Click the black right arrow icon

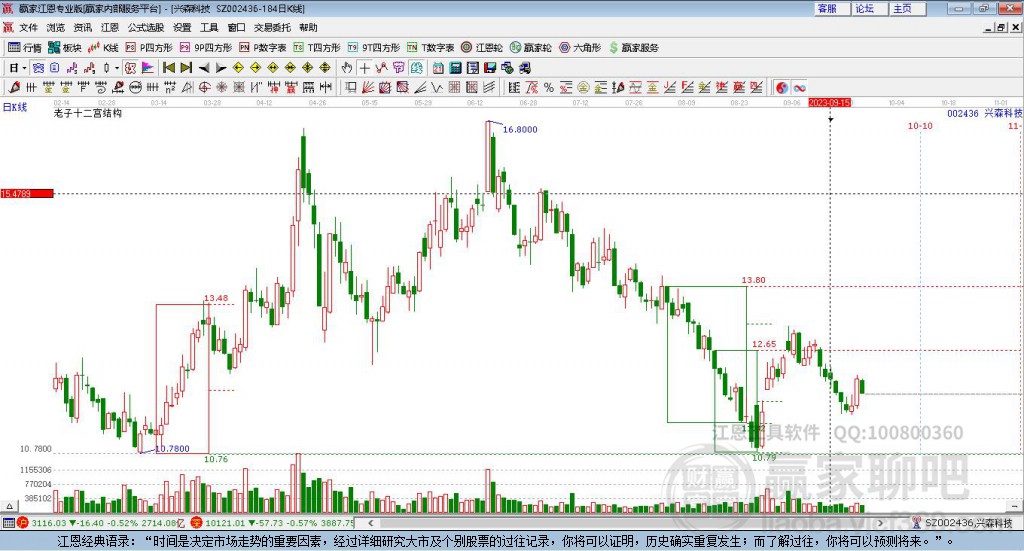221,68
